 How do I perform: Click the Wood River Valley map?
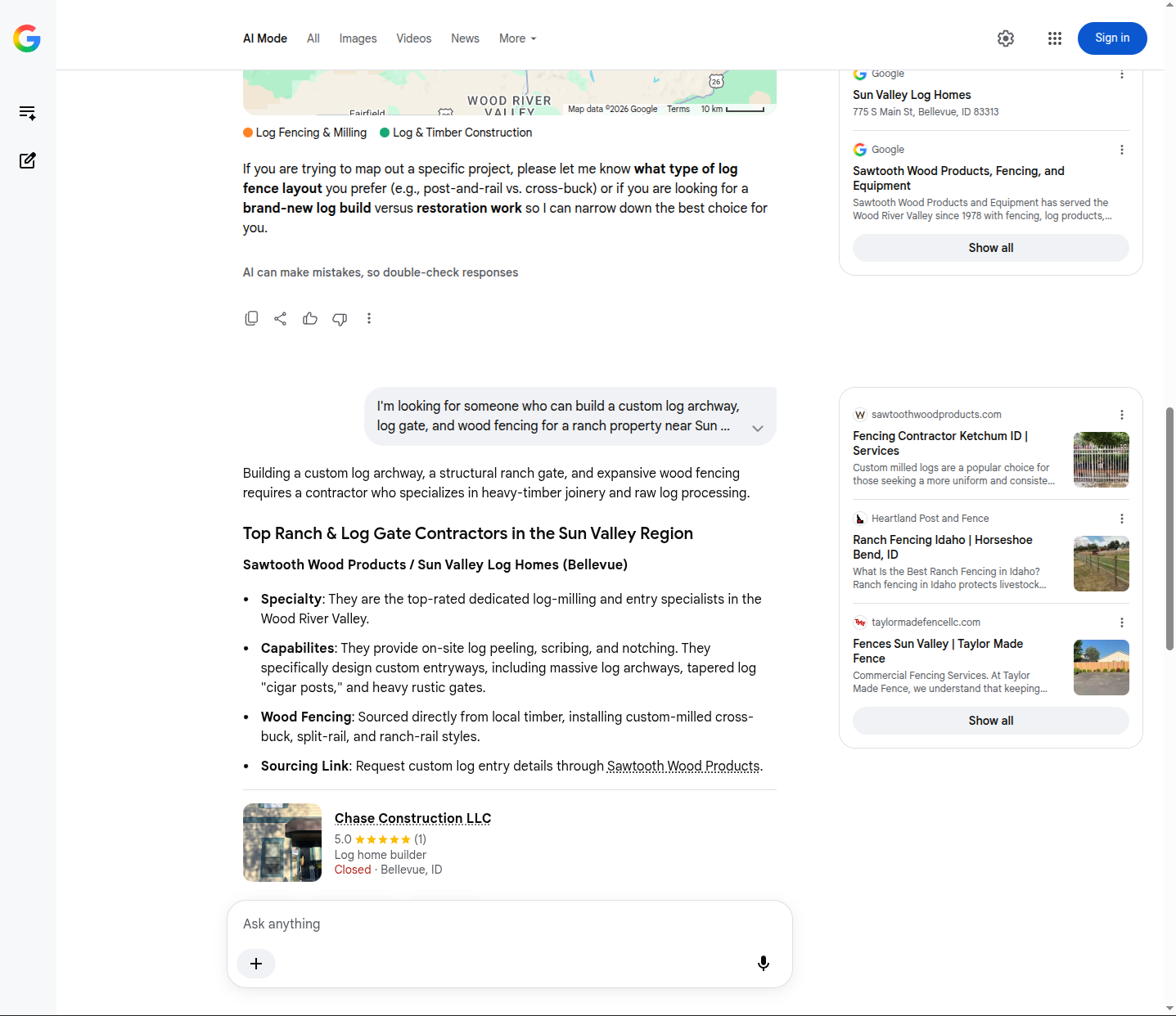pyautogui.click(x=510, y=92)
